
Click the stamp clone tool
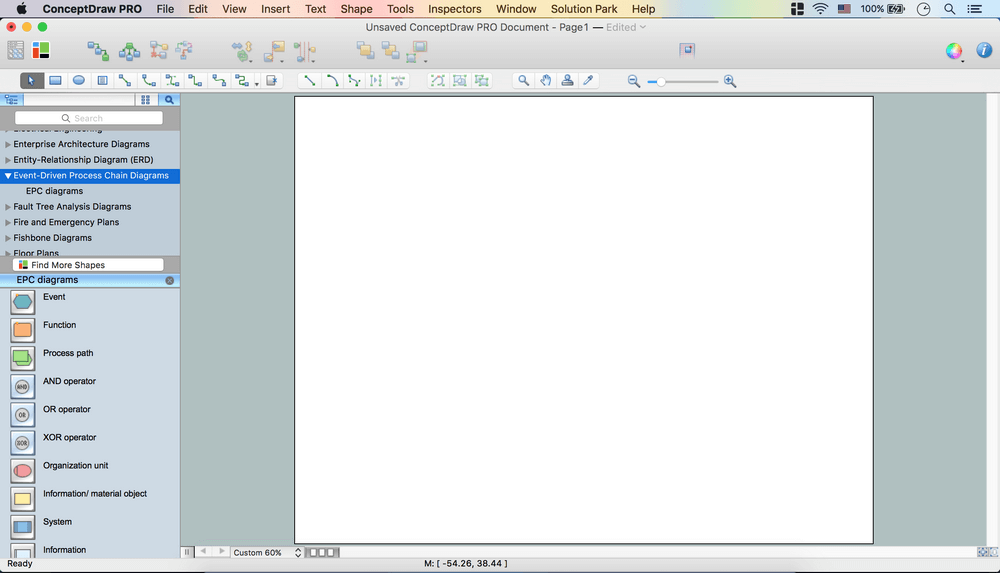coord(568,81)
